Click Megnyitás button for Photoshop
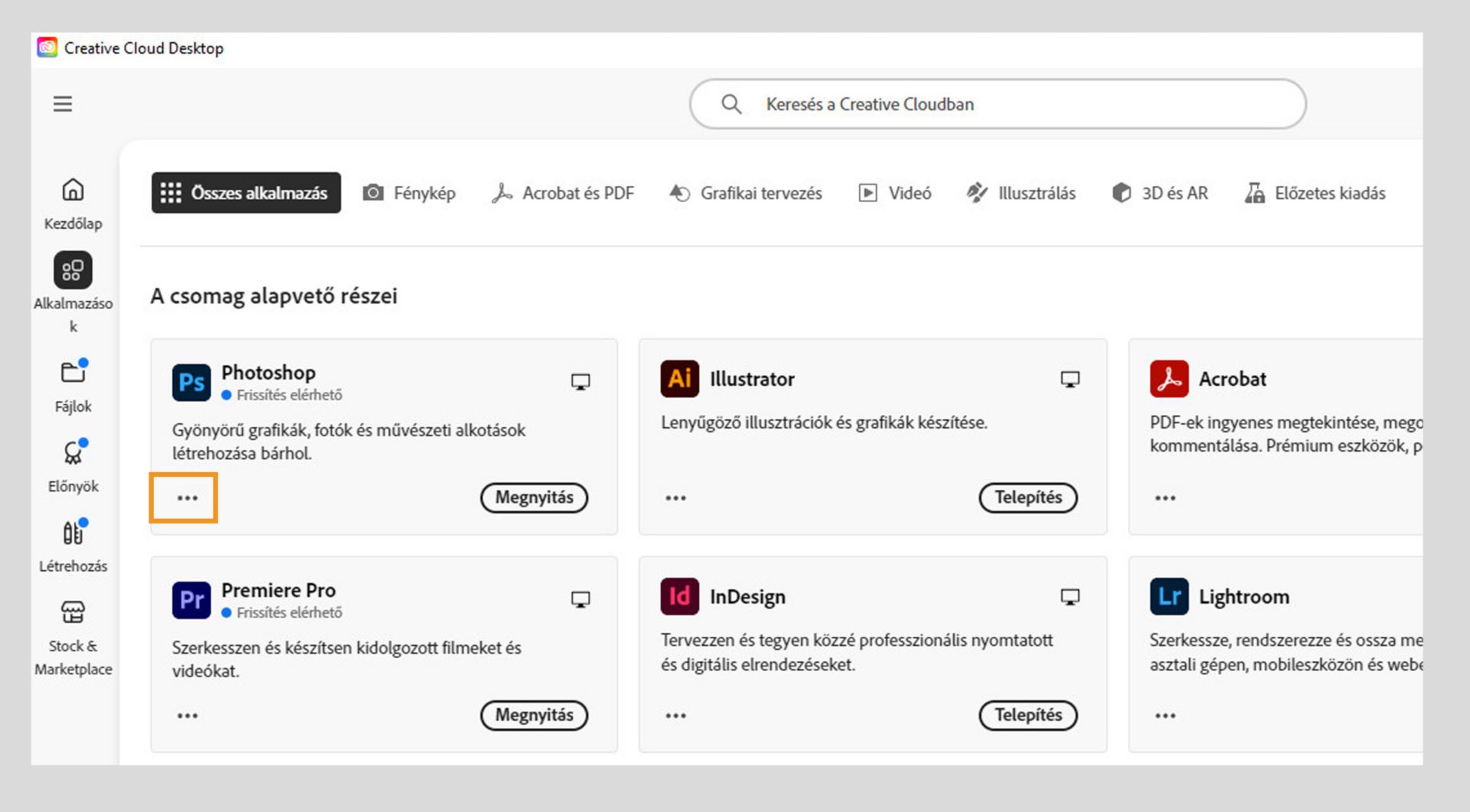This screenshot has height=812, width=1470. 534,497
